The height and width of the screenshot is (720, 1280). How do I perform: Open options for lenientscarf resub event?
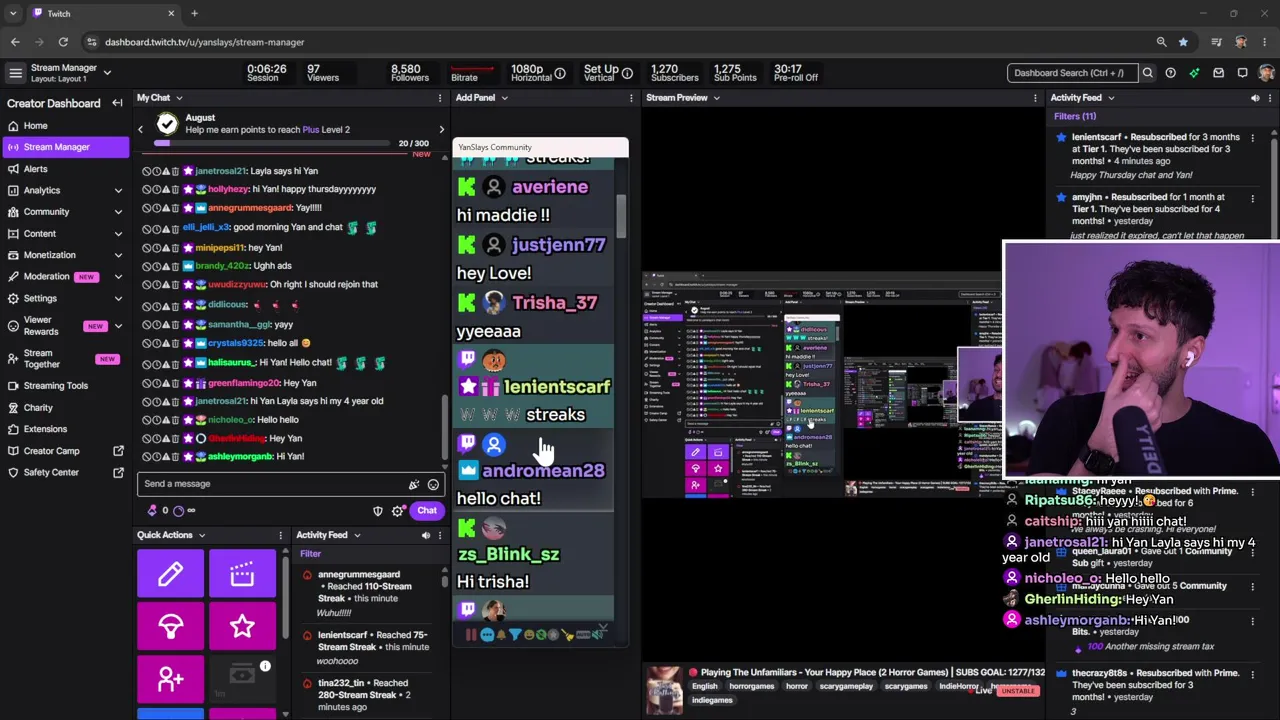pyautogui.click(x=1252, y=138)
